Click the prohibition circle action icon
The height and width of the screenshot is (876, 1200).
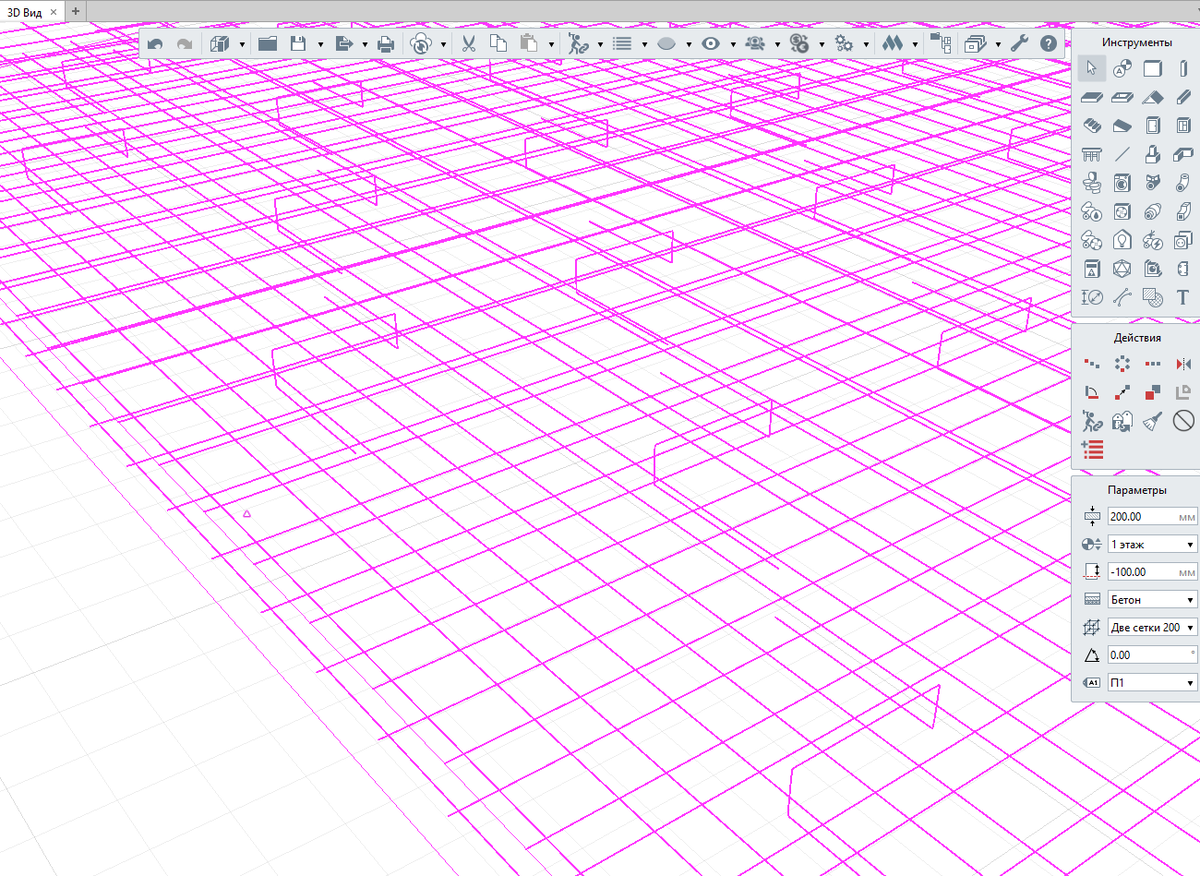(x=1183, y=421)
